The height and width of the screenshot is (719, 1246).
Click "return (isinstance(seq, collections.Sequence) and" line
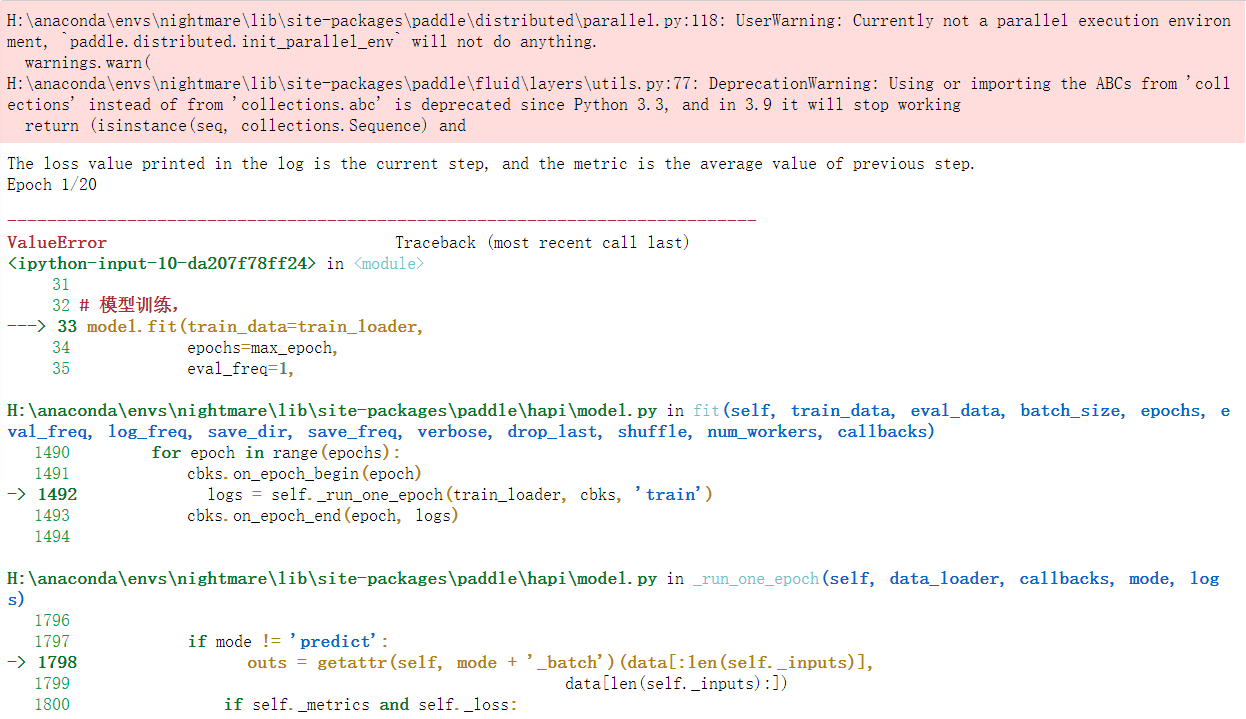pyautogui.click(x=246, y=126)
